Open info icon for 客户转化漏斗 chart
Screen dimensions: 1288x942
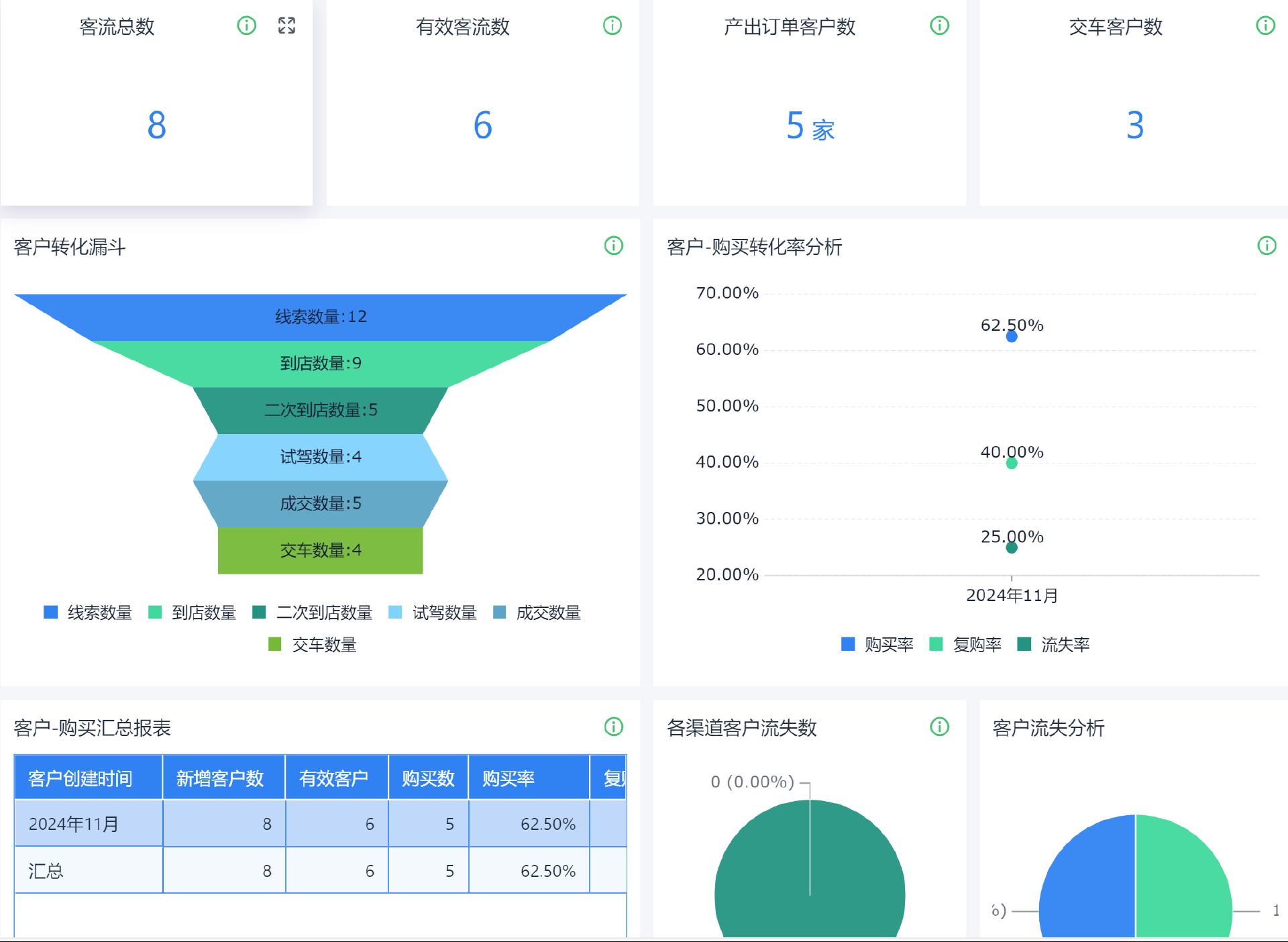[613, 246]
